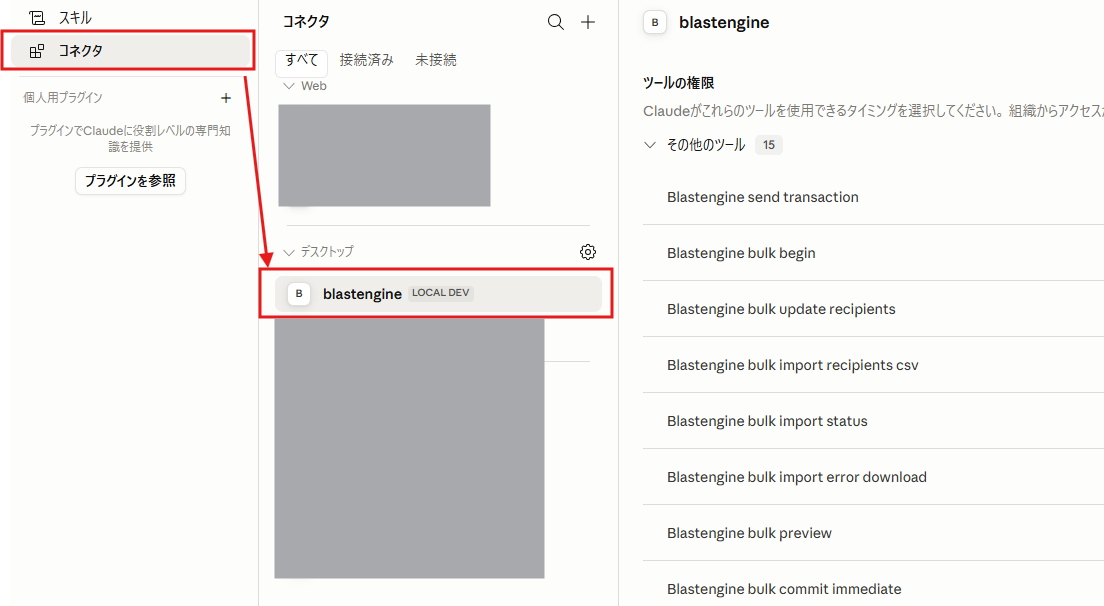Click the blastengine detail title
Screen dimensions: 1104x606
tap(724, 23)
